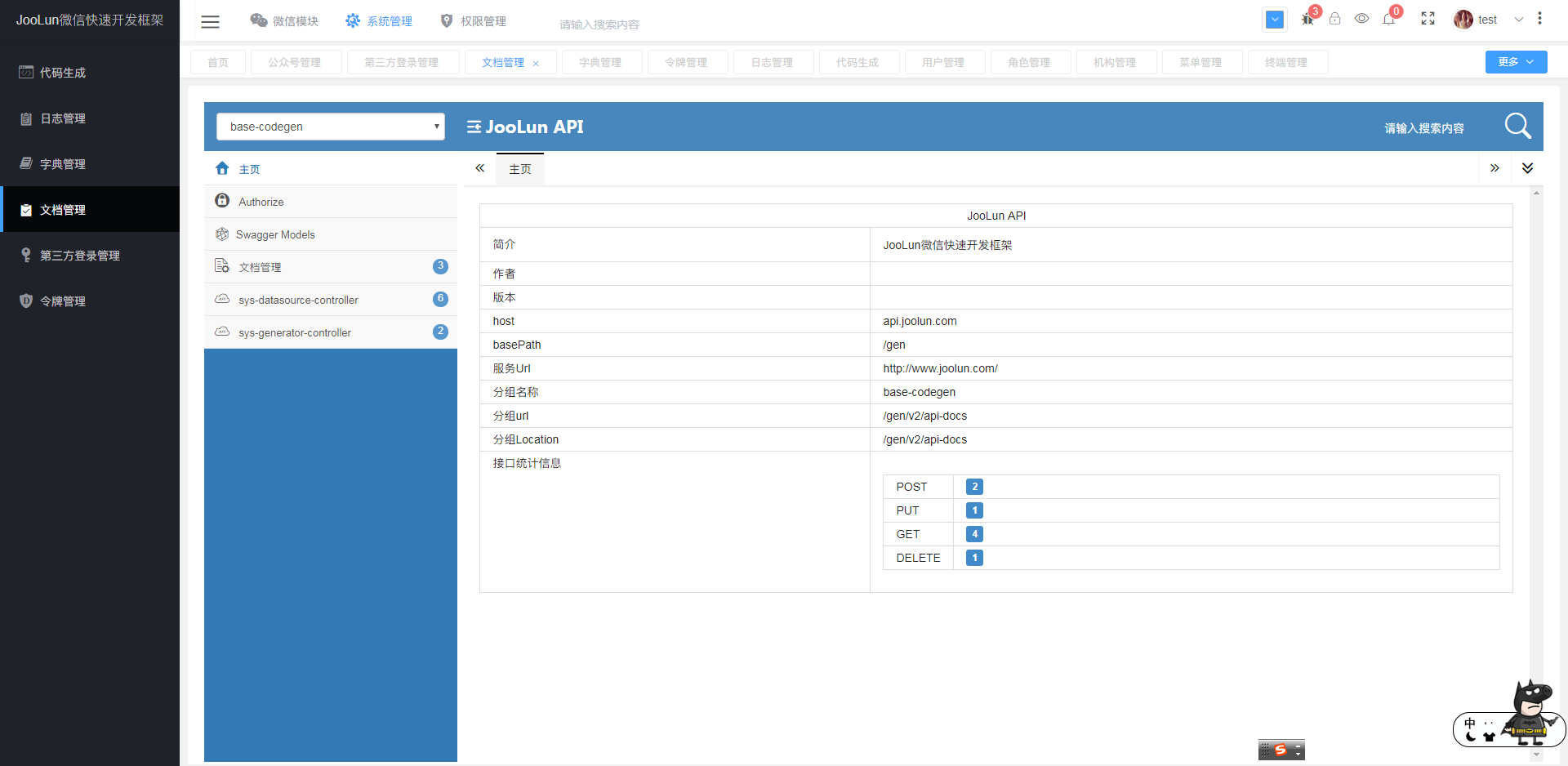Image resolution: width=1568 pixels, height=766 pixels.
Task: Switch to the 用户管理 tab
Action: (943, 62)
